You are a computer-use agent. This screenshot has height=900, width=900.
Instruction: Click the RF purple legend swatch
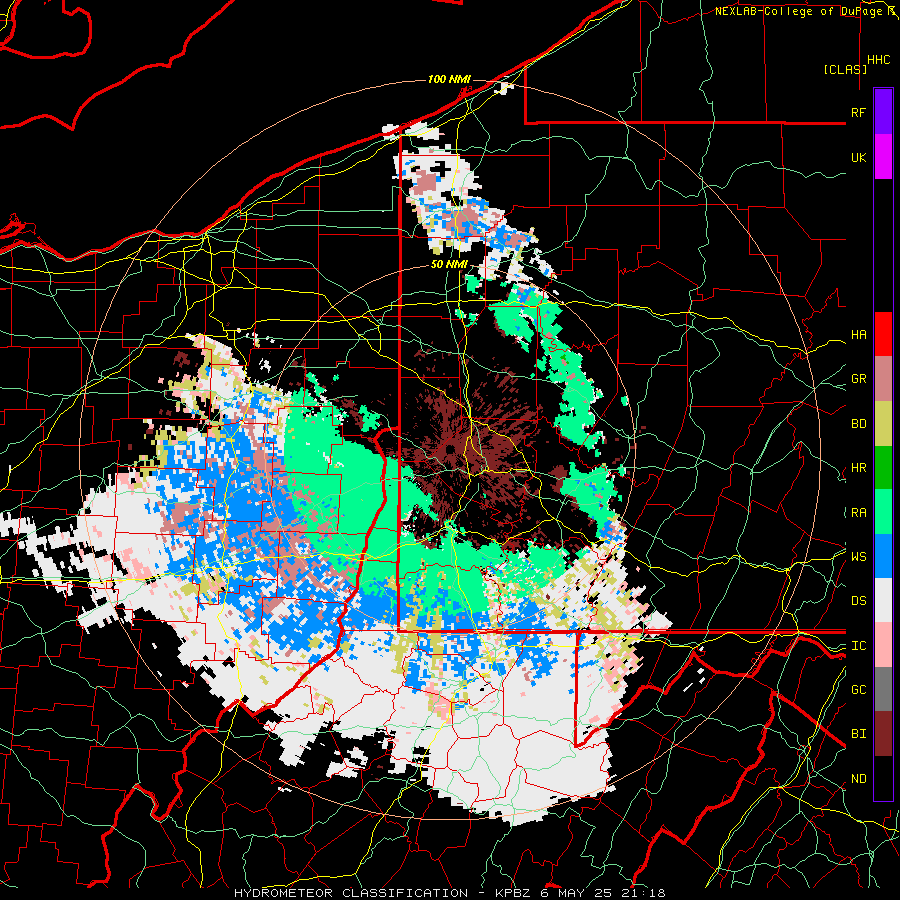[x=883, y=112]
